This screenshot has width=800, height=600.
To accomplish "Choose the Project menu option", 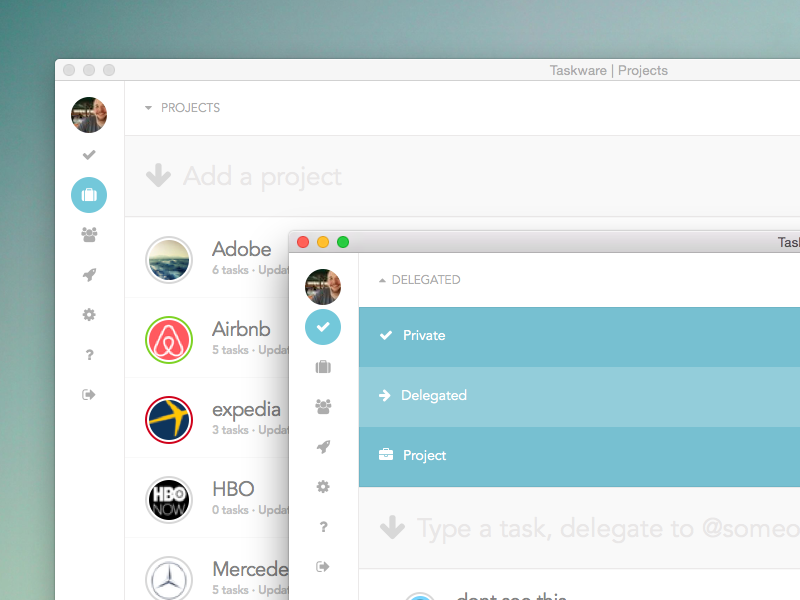I will point(579,456).
